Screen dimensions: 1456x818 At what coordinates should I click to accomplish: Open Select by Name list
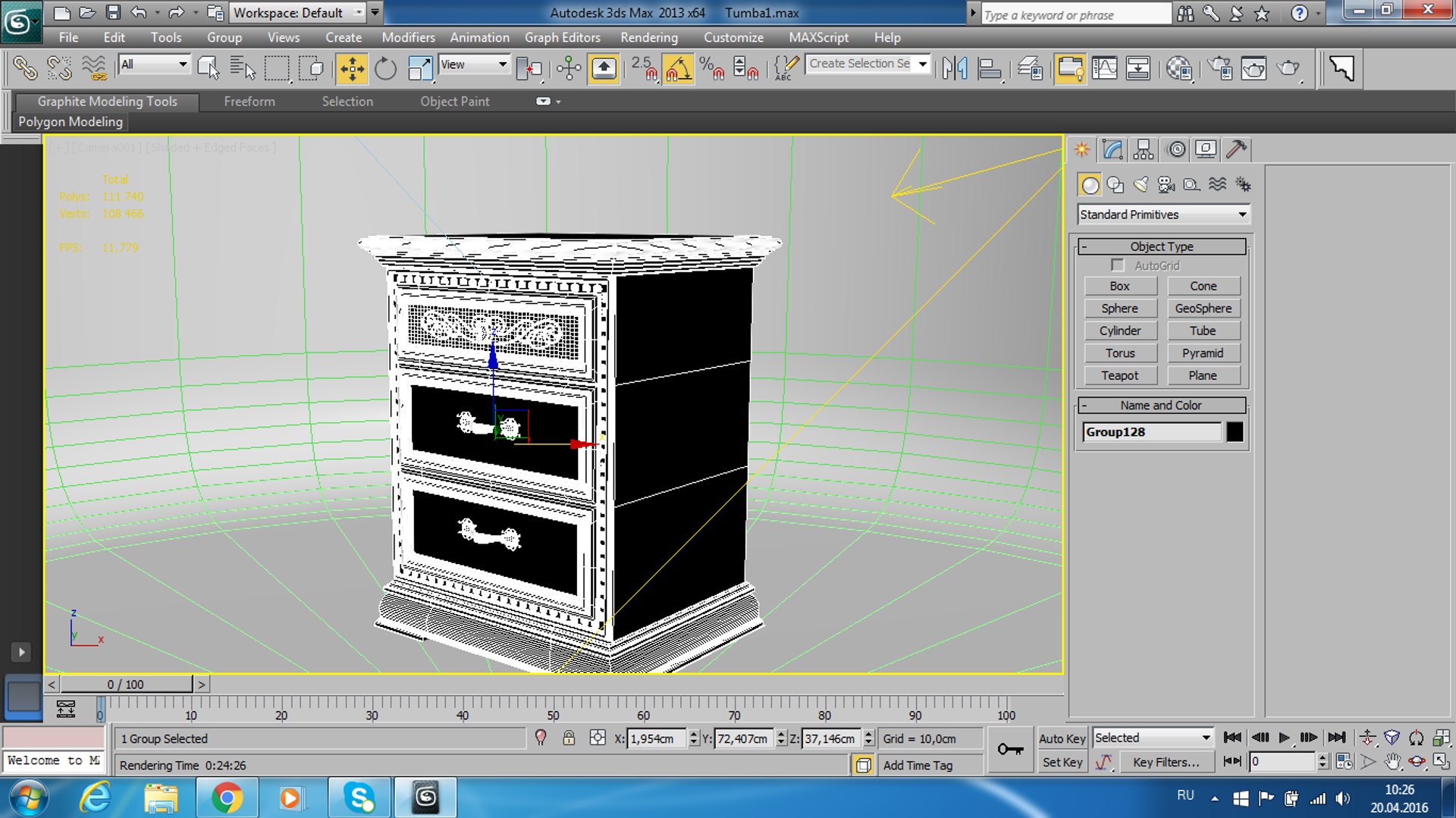(x=242, y=68)
